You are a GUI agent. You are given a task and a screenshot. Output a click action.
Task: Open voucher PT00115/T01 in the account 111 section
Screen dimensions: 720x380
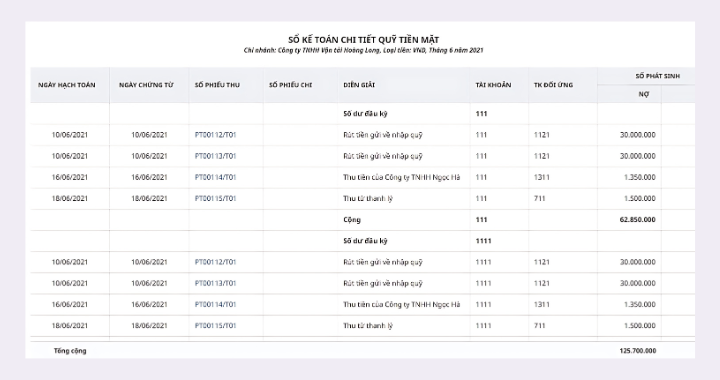coord(215,198)
